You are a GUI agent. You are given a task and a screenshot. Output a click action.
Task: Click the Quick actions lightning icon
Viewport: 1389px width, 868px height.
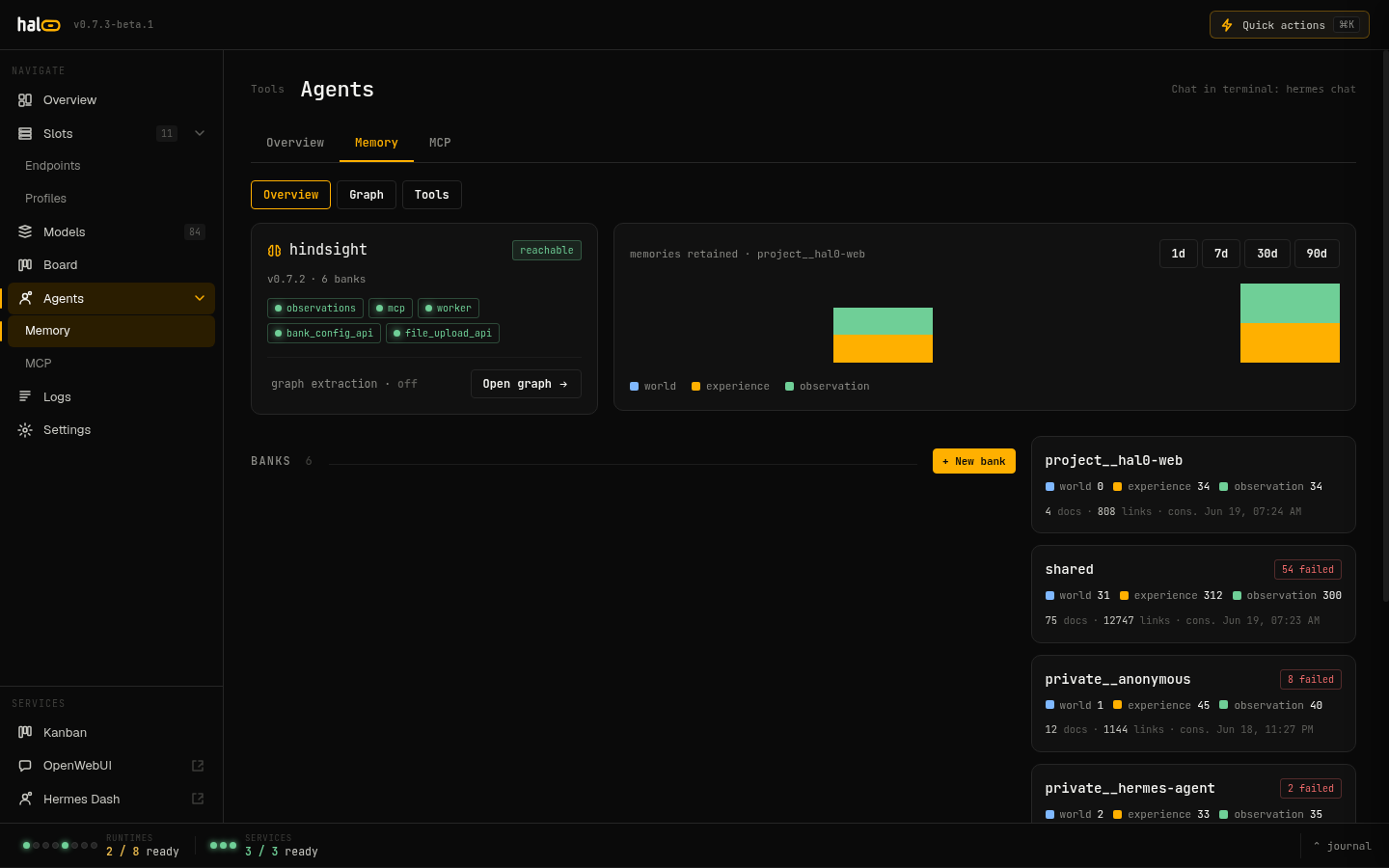pos(1227,25)
